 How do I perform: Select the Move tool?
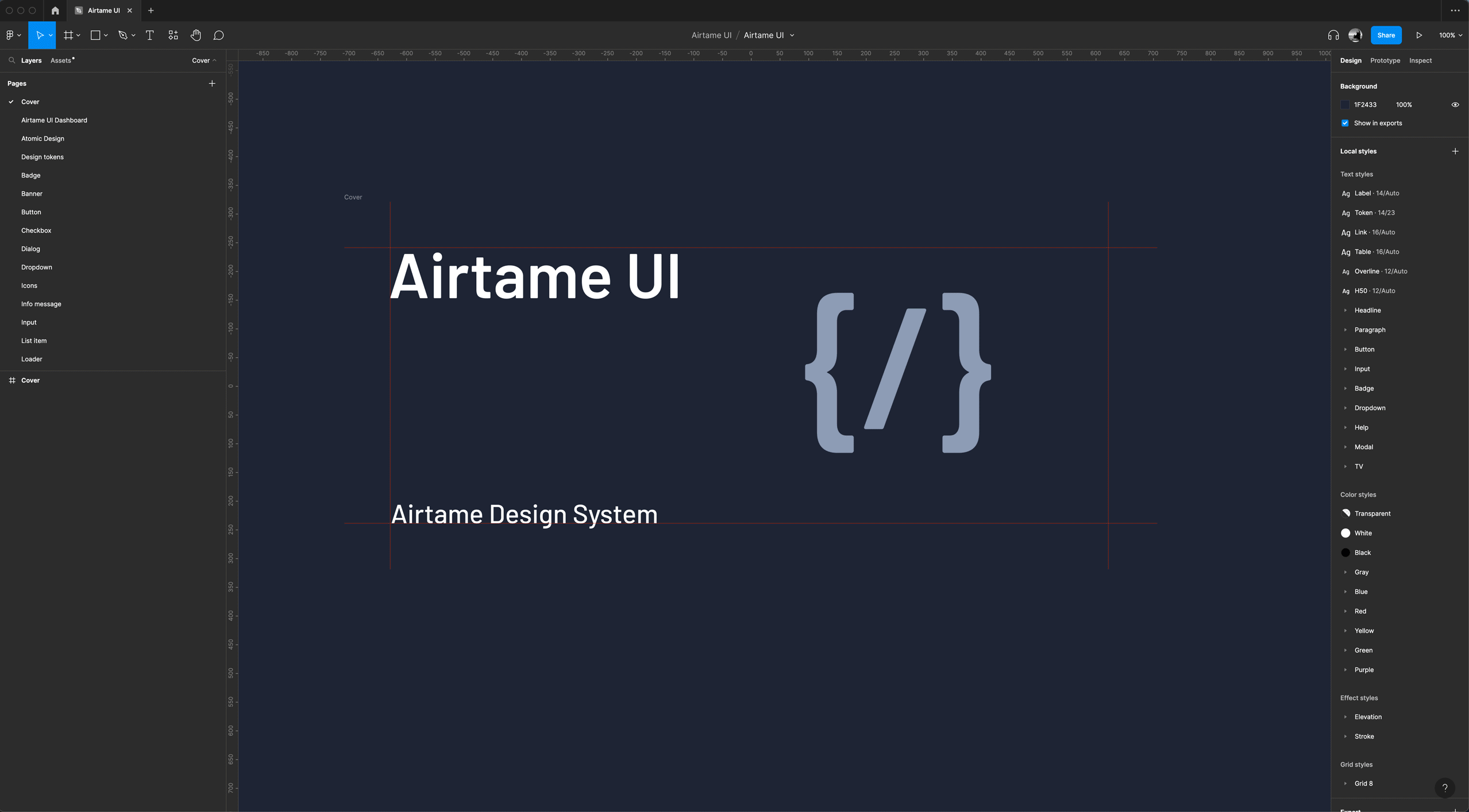(40, 35)
